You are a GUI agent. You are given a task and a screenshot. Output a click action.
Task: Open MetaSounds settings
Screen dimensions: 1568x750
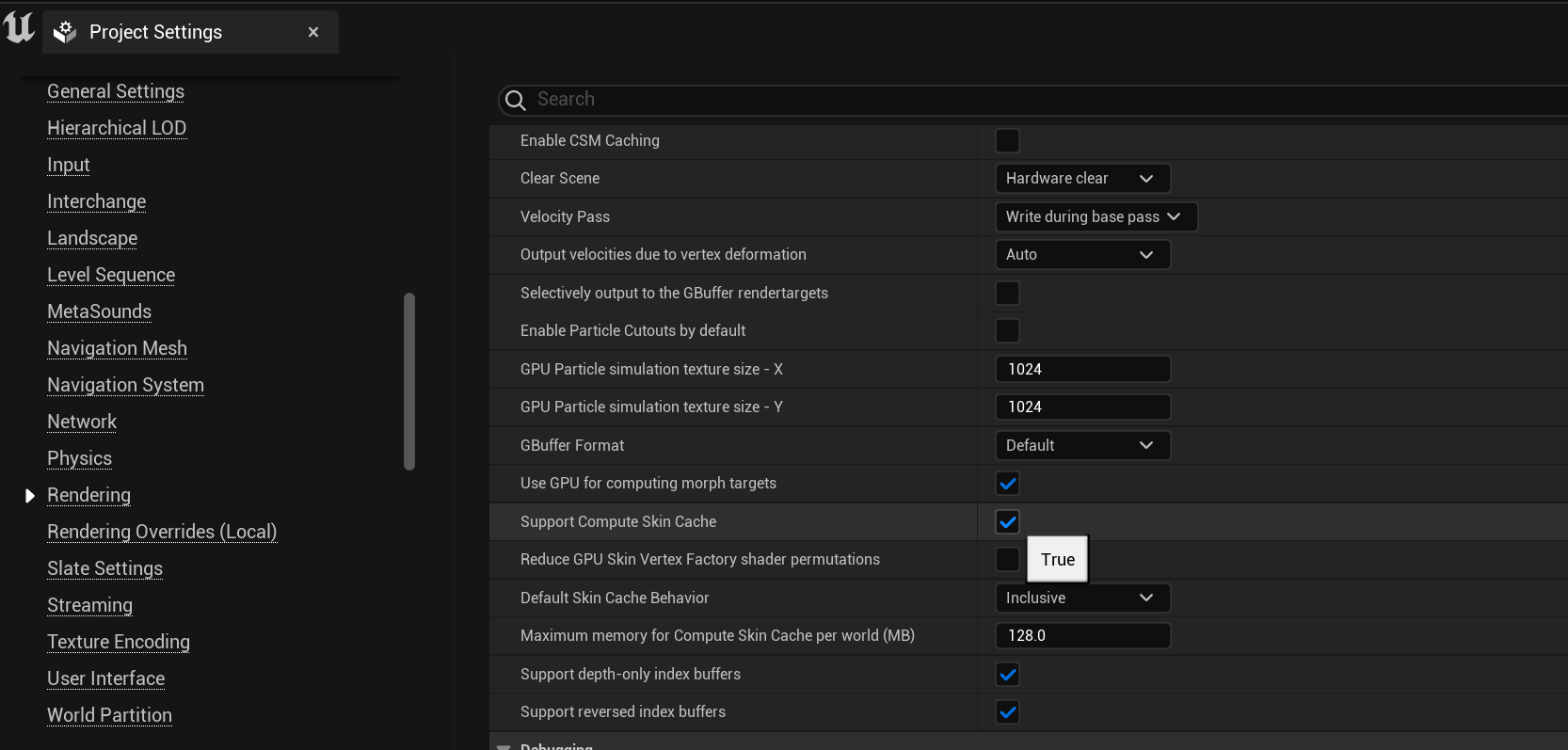point(99,311)
